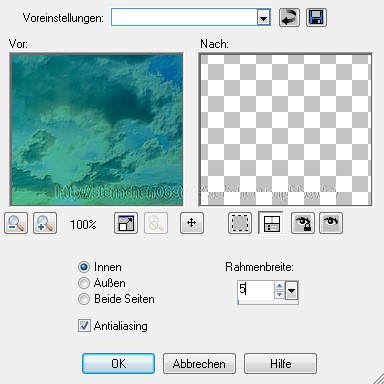Toggle the auto proof eye with lock
Viewport: 384px width, 384px height.
[302, 223]
